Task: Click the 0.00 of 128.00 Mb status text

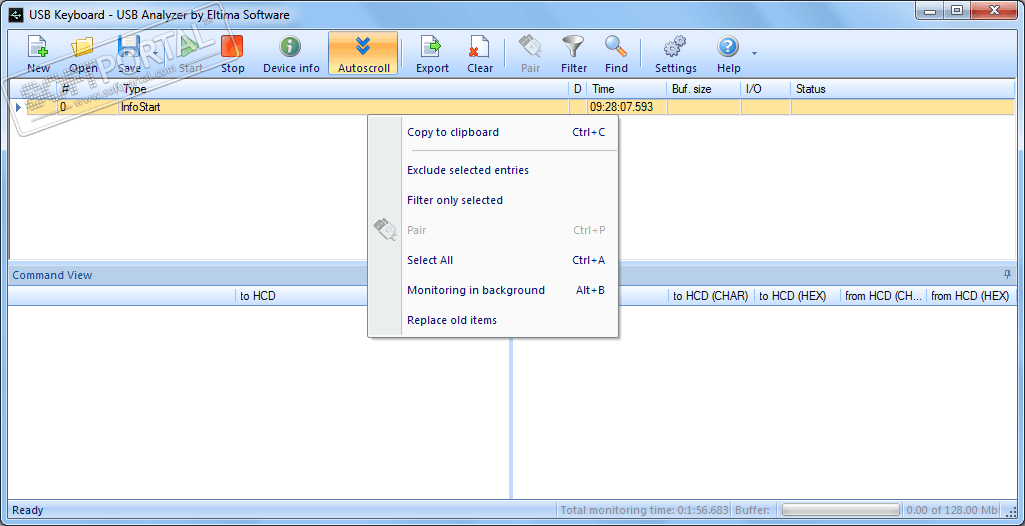Action: click(952, 510)
